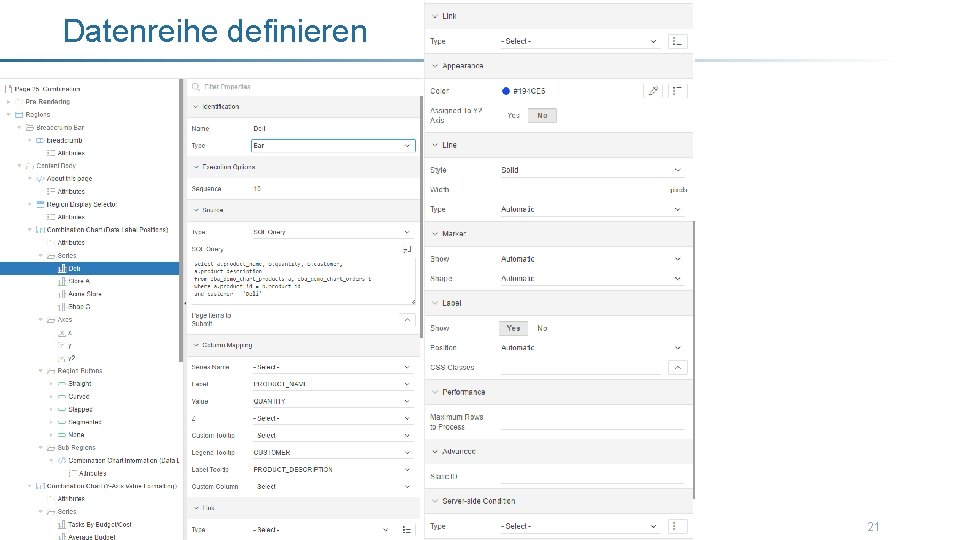
Task: Click the CSS Classes input field
Action: click(580, 367)
